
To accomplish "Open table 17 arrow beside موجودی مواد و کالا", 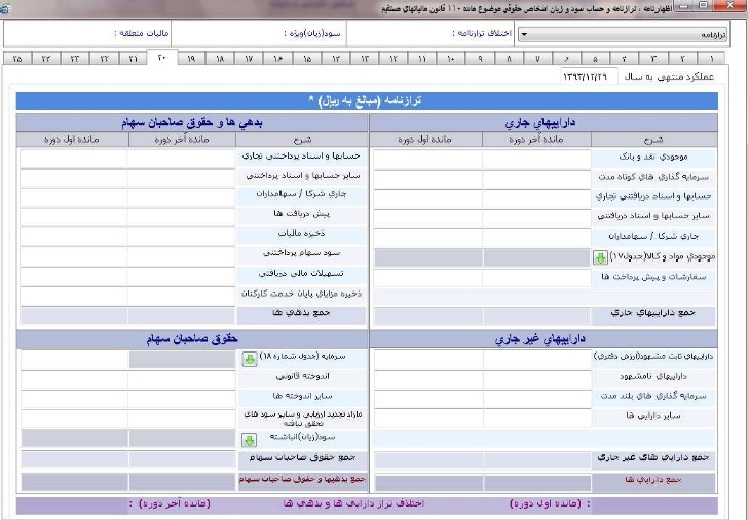I will click(600, 258).
